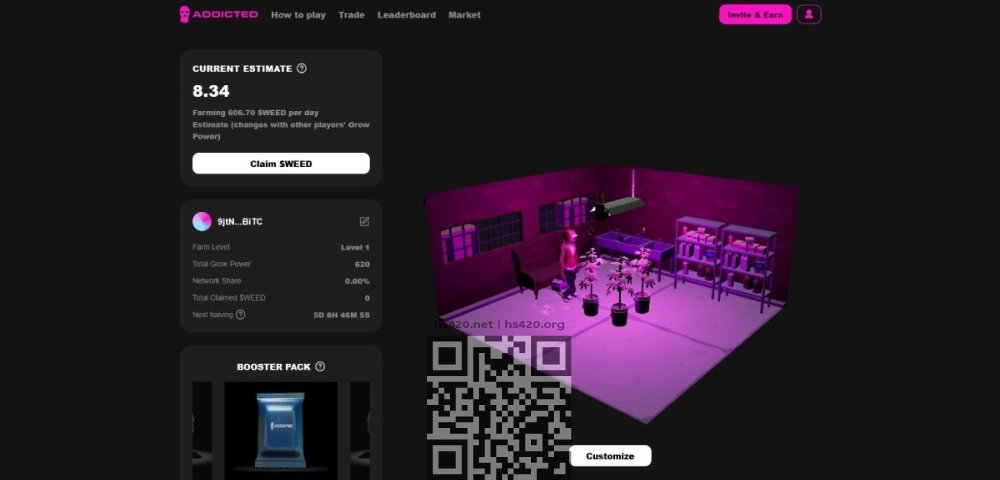Click the Customize room button

(x=610, y=456)
